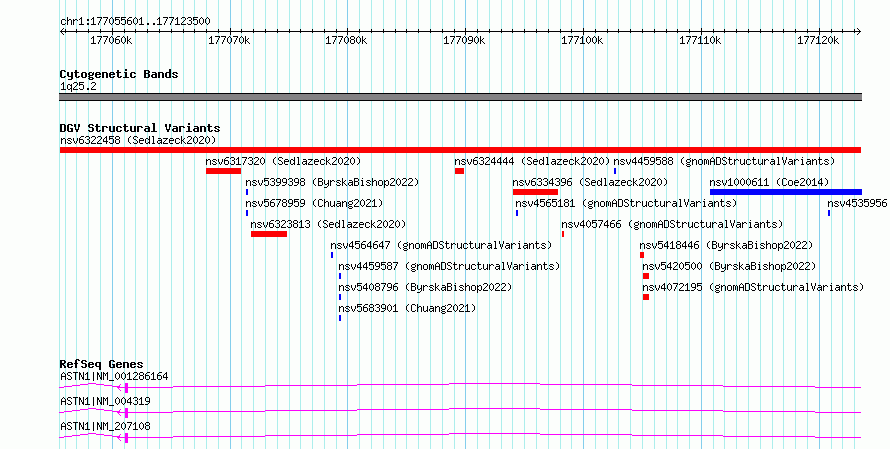
Task: Open the ASTN1|NM_004319 transcript label
Action: point(106,401)
